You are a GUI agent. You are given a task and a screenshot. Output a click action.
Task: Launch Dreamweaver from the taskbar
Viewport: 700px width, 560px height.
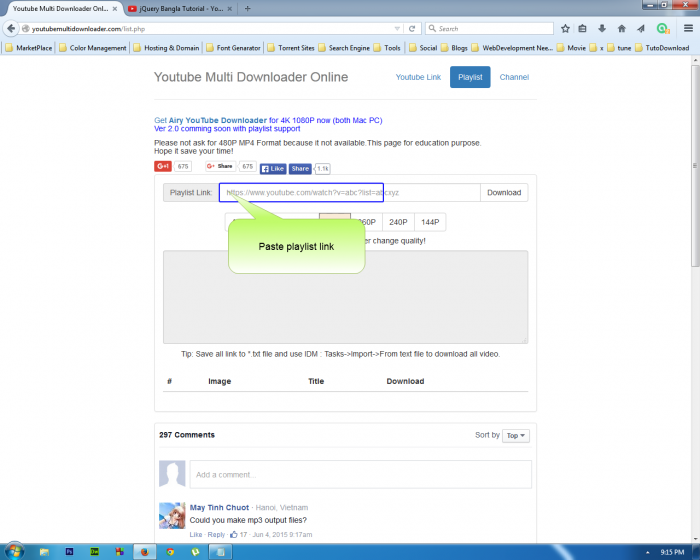pos(94,552)
